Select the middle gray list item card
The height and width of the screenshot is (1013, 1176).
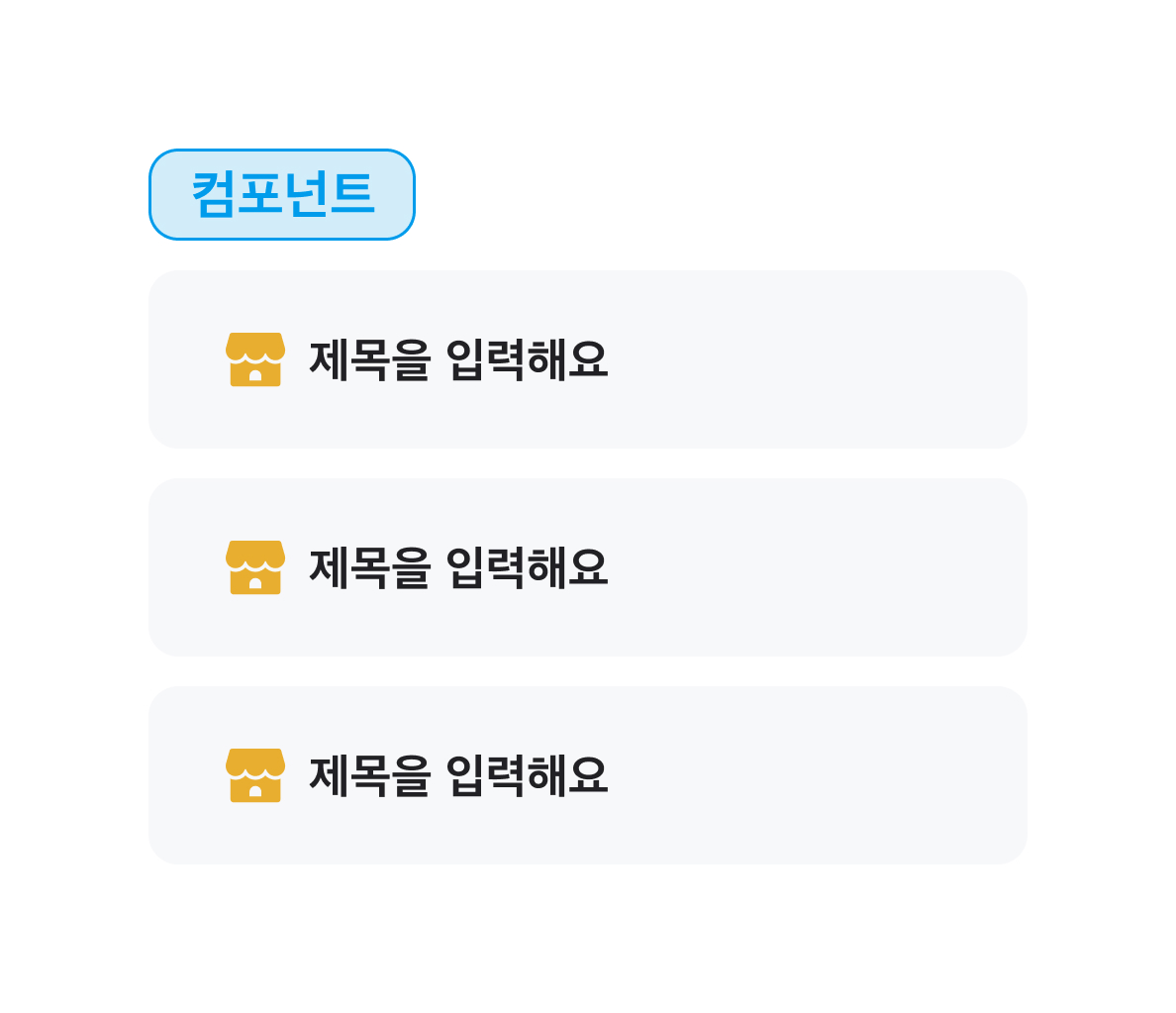tap(588, 567)
